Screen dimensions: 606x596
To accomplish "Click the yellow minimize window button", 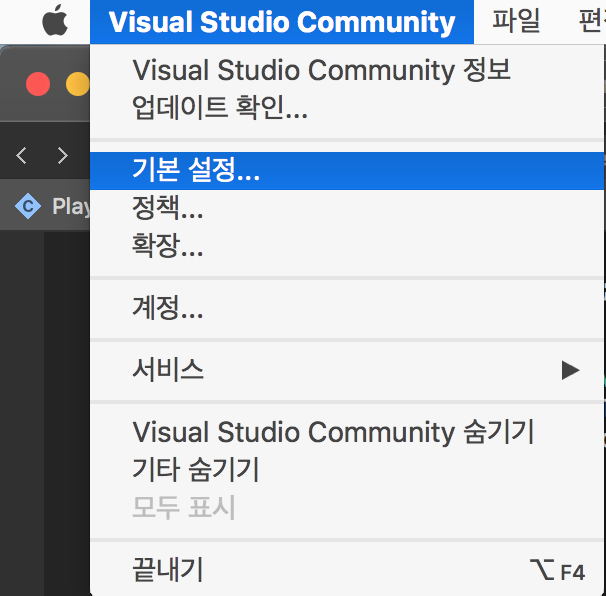I will tap(78, 84).
